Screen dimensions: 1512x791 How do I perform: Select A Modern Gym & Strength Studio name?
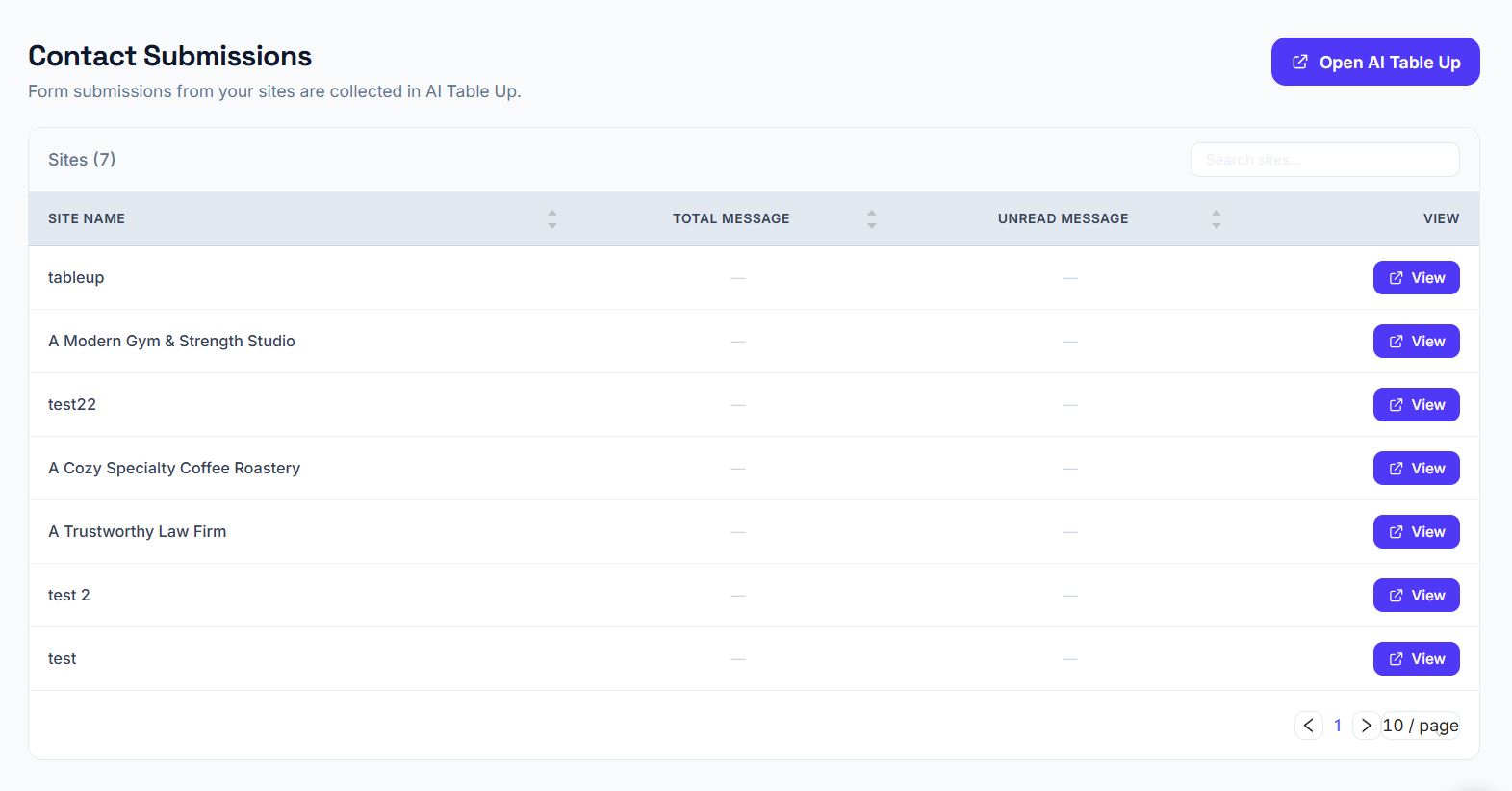[171, 341]
